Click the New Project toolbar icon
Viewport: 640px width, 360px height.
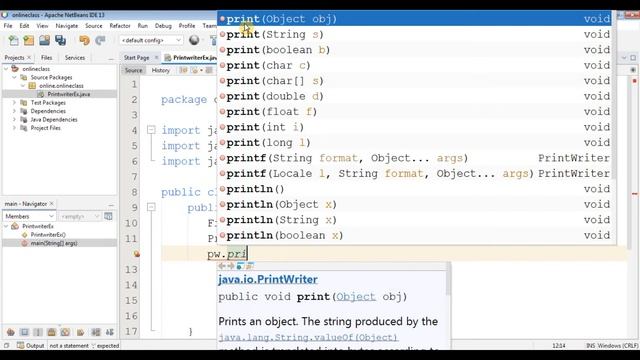[x=29, y=40]
